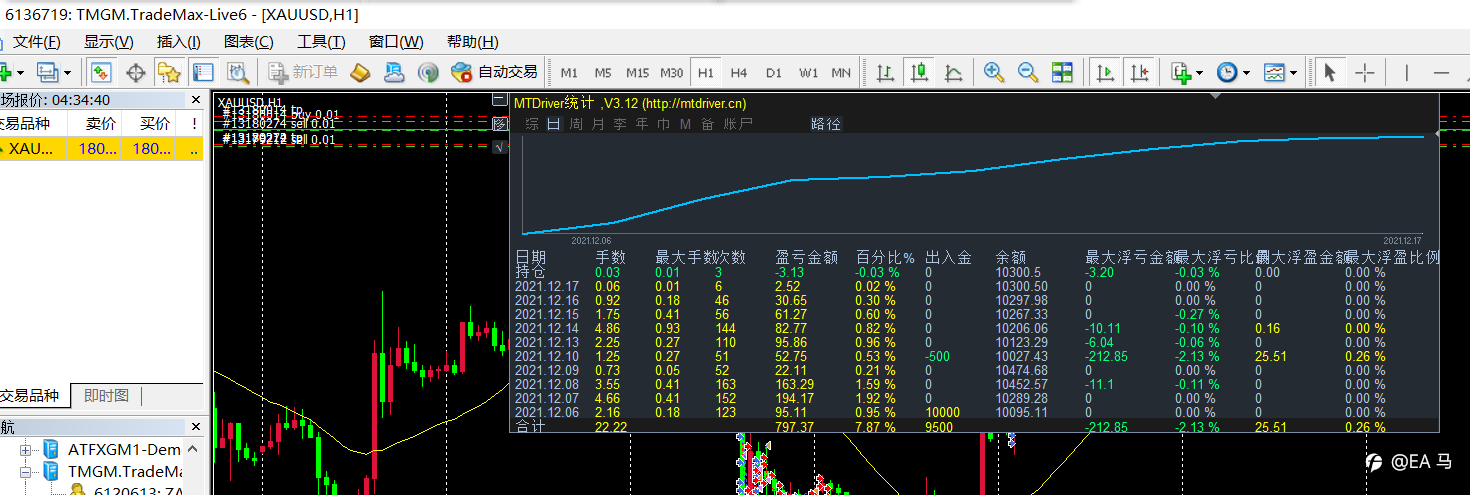Screen dimensions: 1470x495
Task: Open the Strategy Tester magnifier icon
Action: coord(237,72)
